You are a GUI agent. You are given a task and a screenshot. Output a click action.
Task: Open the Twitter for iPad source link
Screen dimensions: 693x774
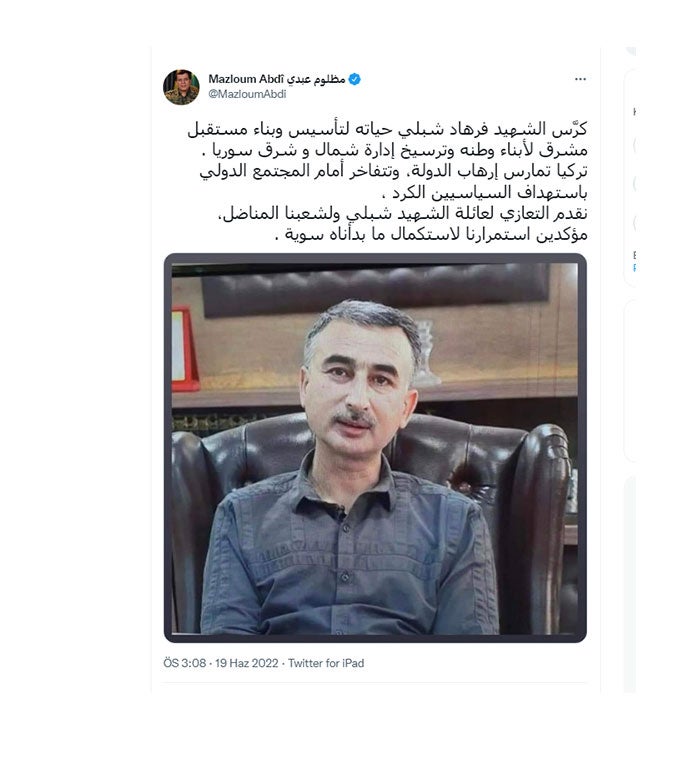(326, 663)
